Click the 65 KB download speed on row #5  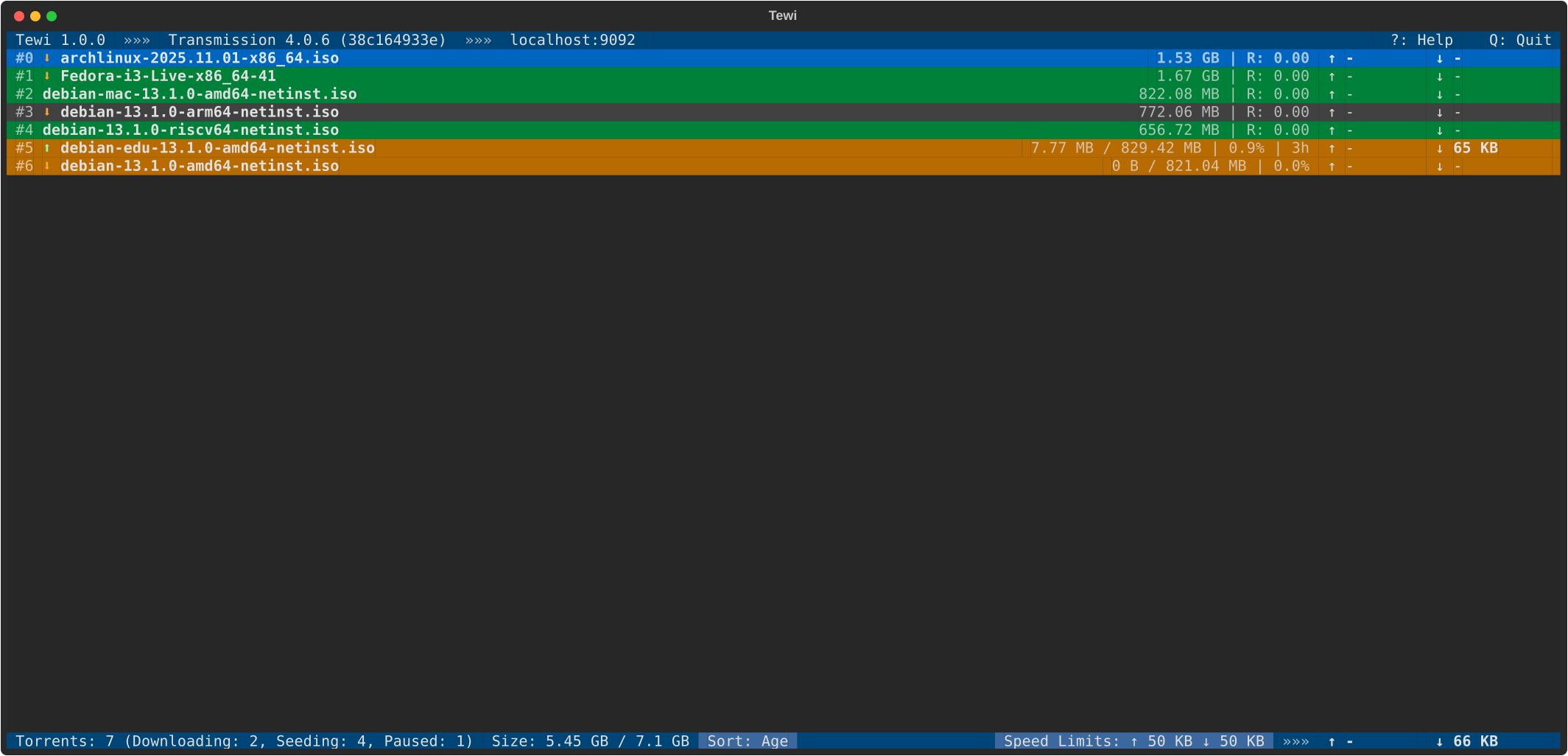pyautogui.click(x=1476, y=148)
